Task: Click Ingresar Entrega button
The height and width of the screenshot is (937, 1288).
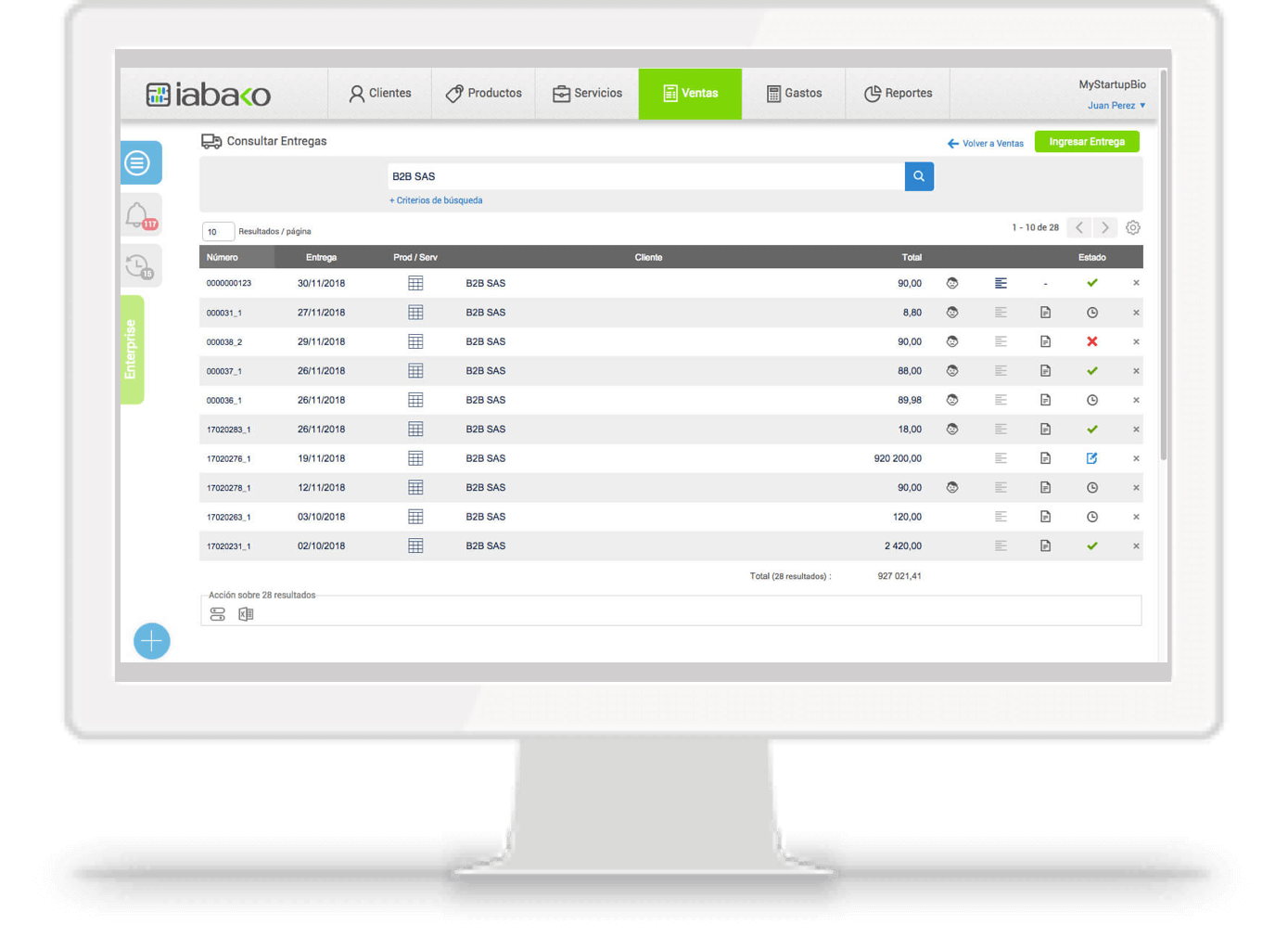Action: 1087,142
